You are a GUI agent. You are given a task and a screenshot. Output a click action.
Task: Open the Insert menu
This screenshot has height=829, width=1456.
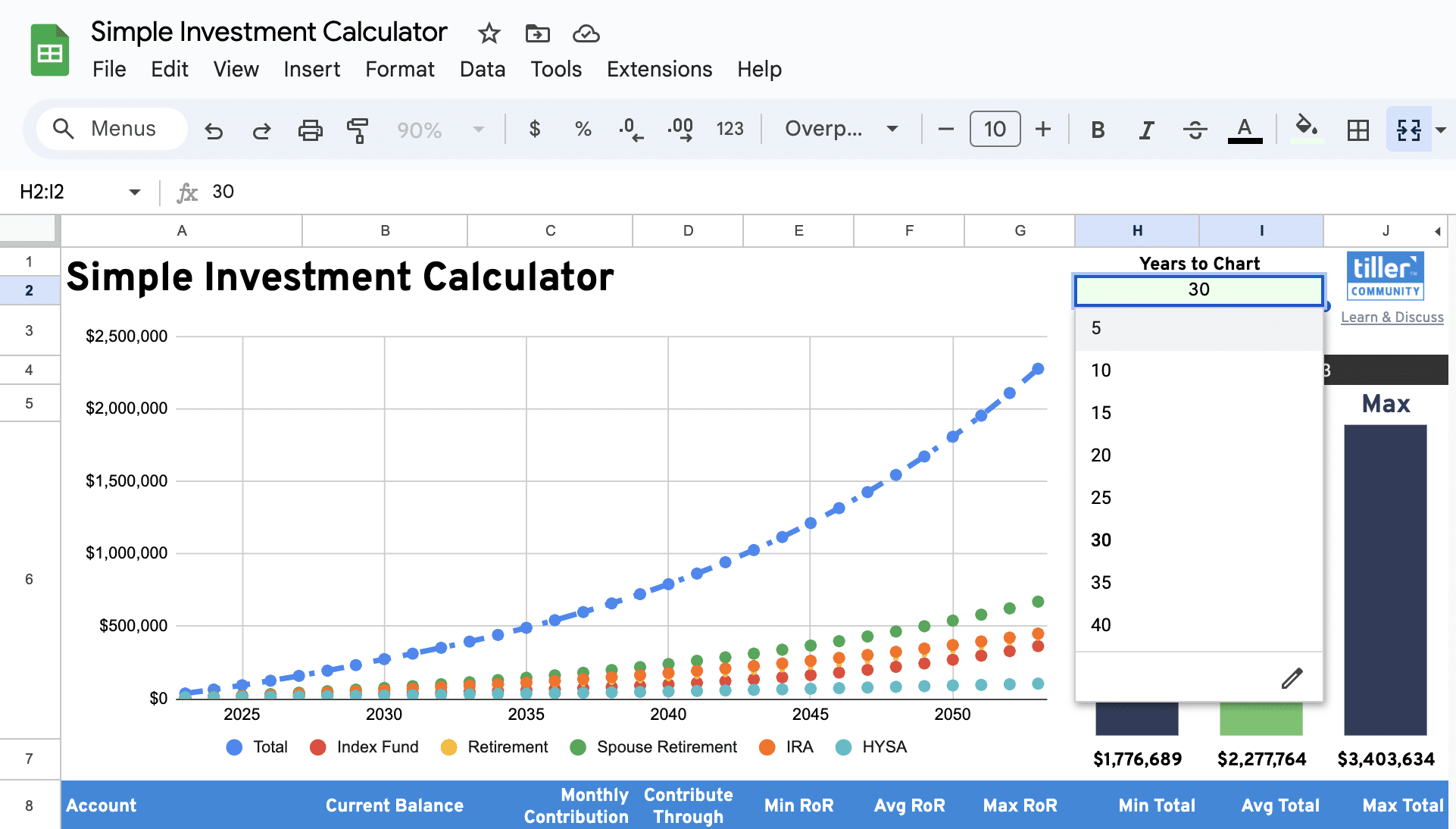[312, 69]
